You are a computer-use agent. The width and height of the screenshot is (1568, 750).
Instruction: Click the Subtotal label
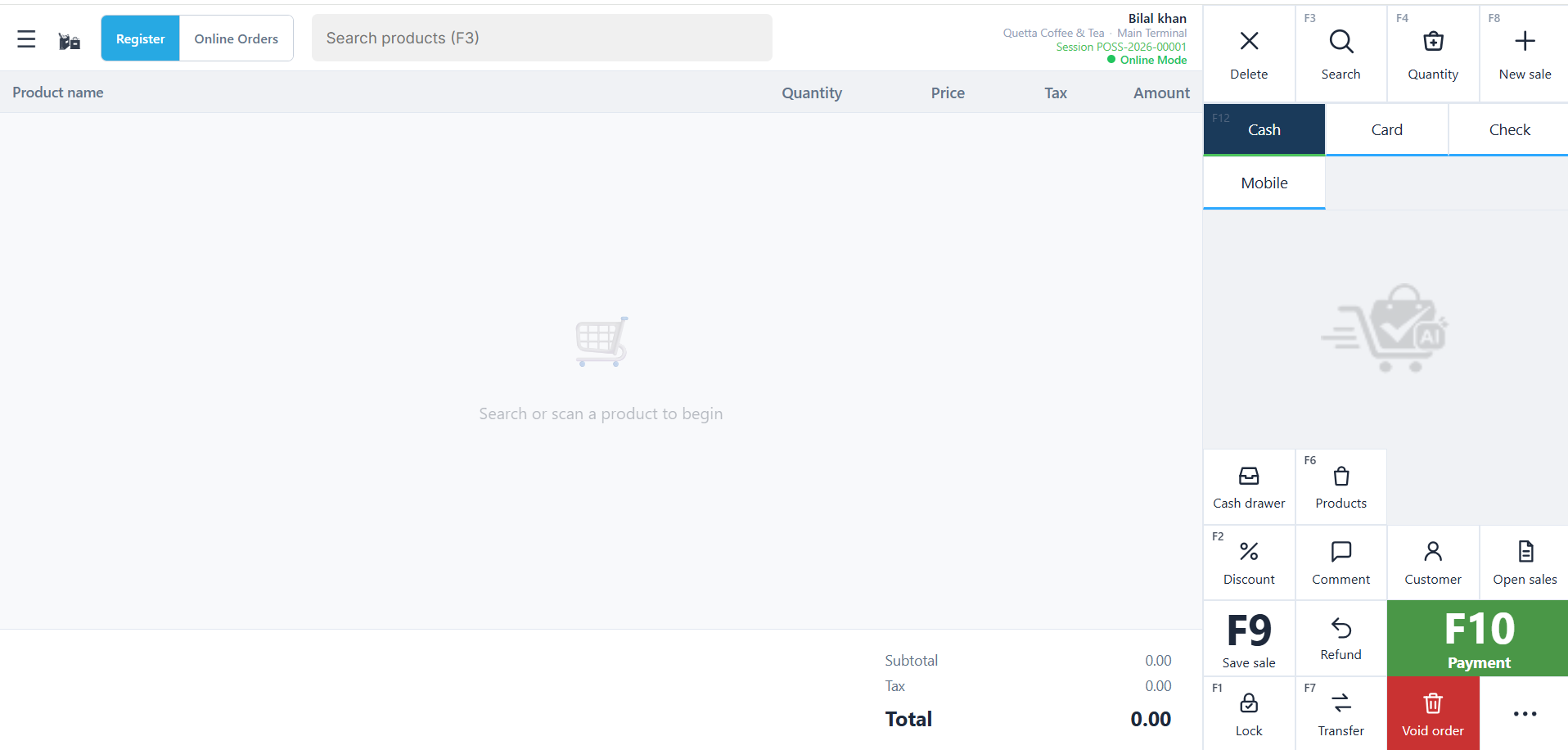[911, 661]
